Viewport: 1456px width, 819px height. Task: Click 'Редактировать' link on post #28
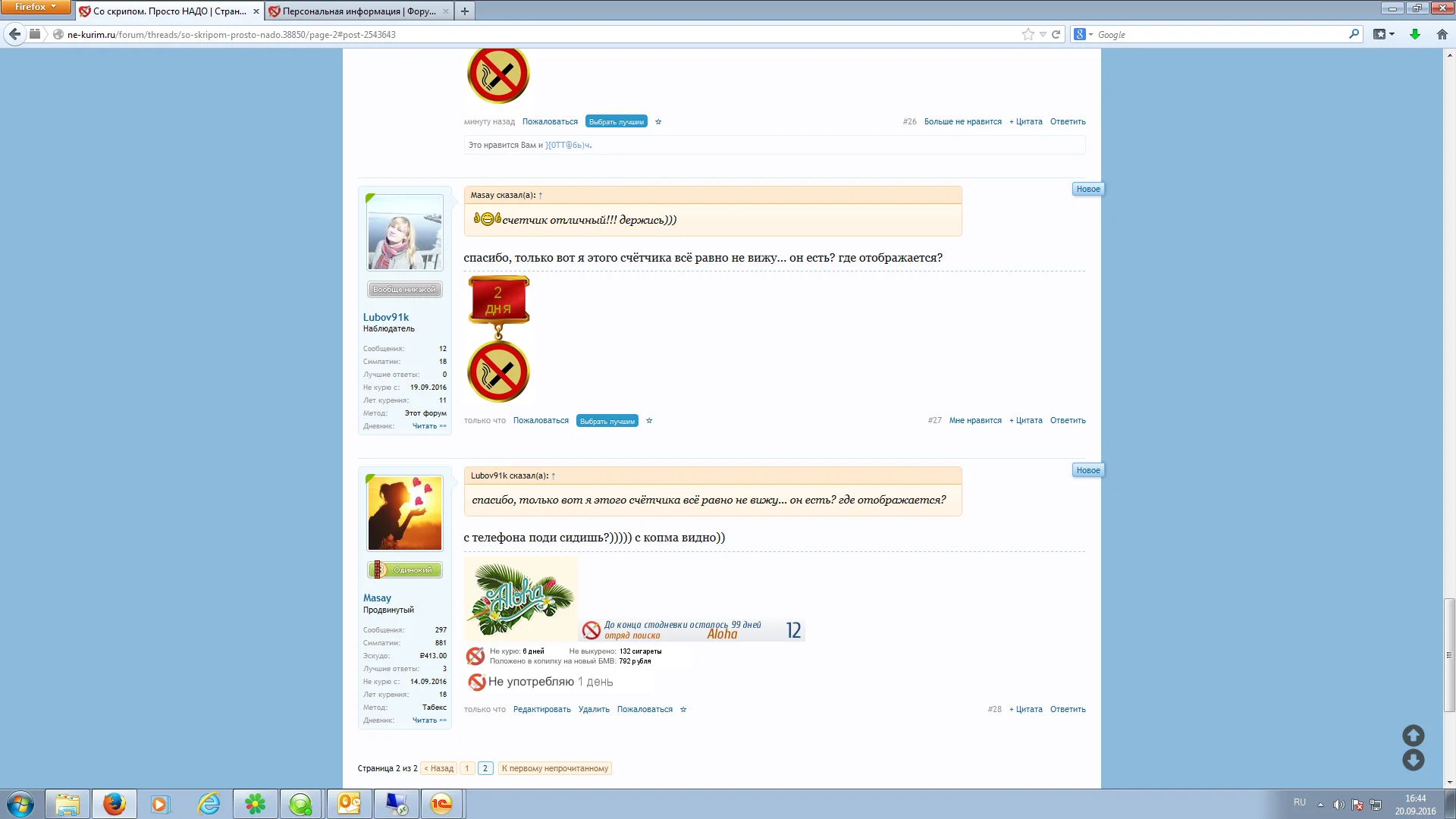click(541, 710)
